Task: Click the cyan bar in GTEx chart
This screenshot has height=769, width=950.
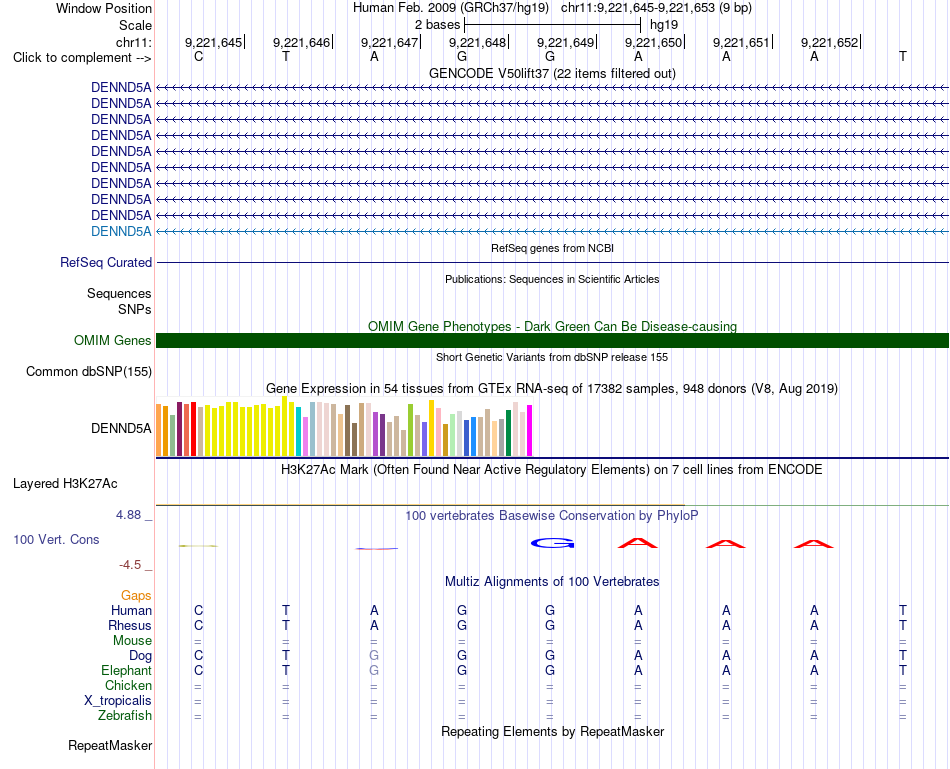Action: point(299,431)
